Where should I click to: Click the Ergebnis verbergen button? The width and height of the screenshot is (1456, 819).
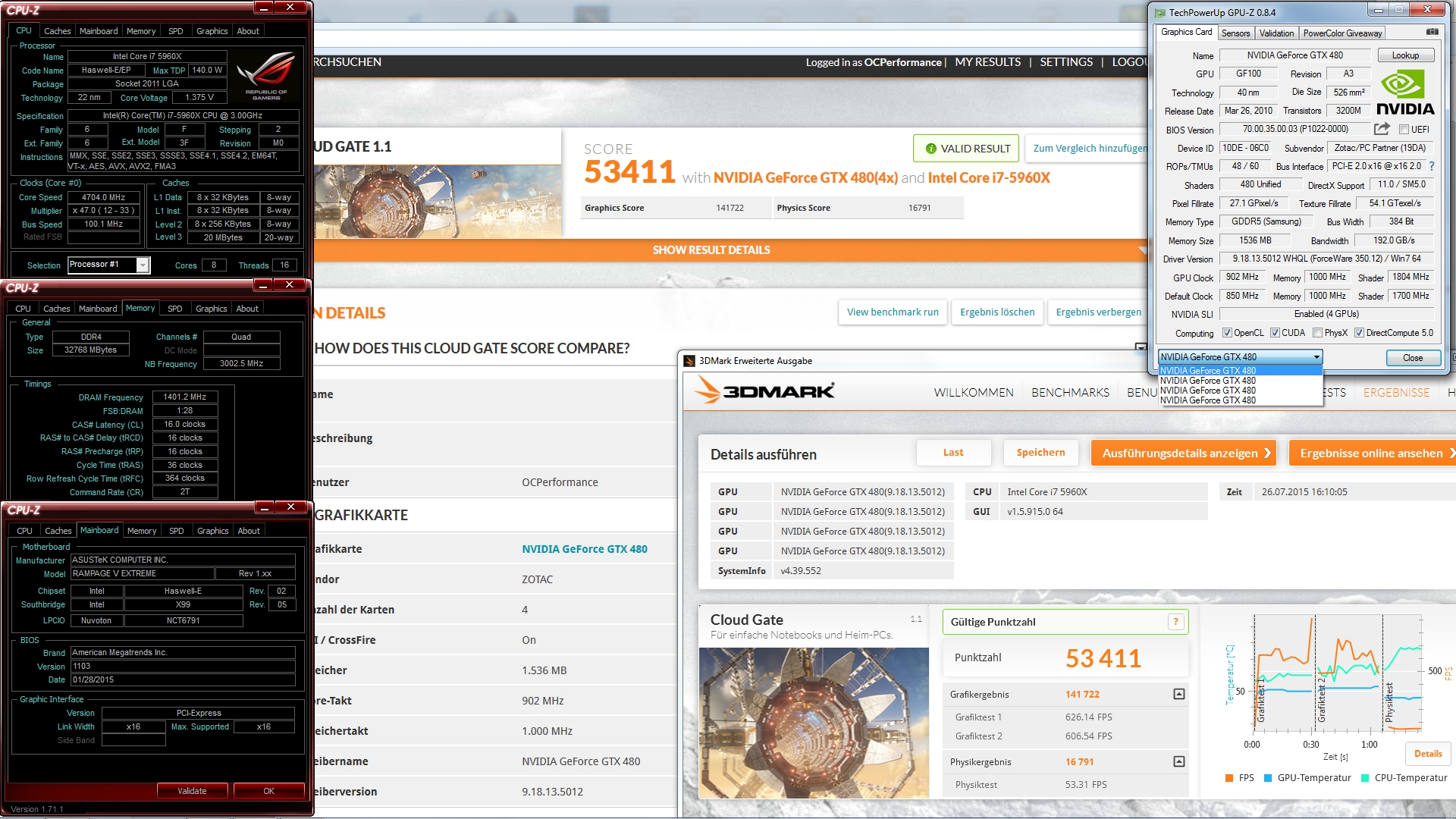click(1098, 312)
